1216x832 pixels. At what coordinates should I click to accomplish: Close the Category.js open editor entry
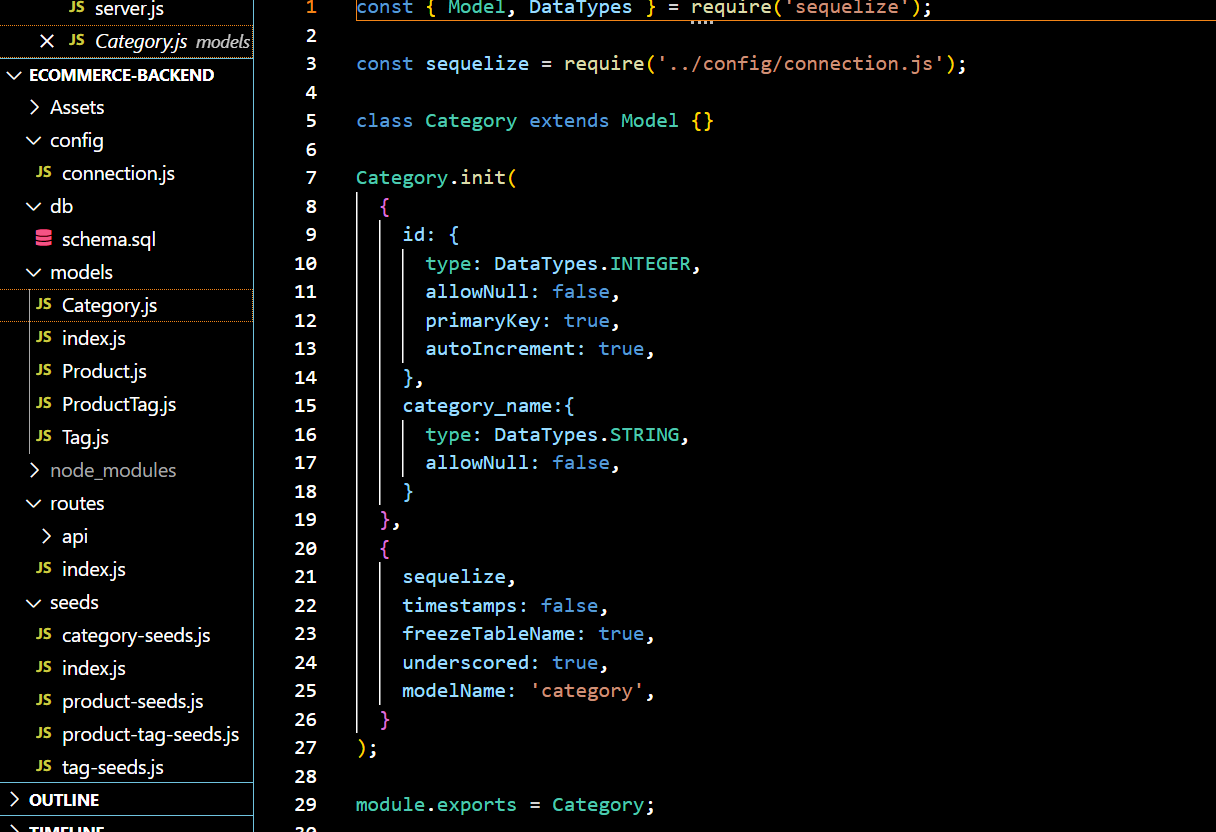[x=46, y=41]
